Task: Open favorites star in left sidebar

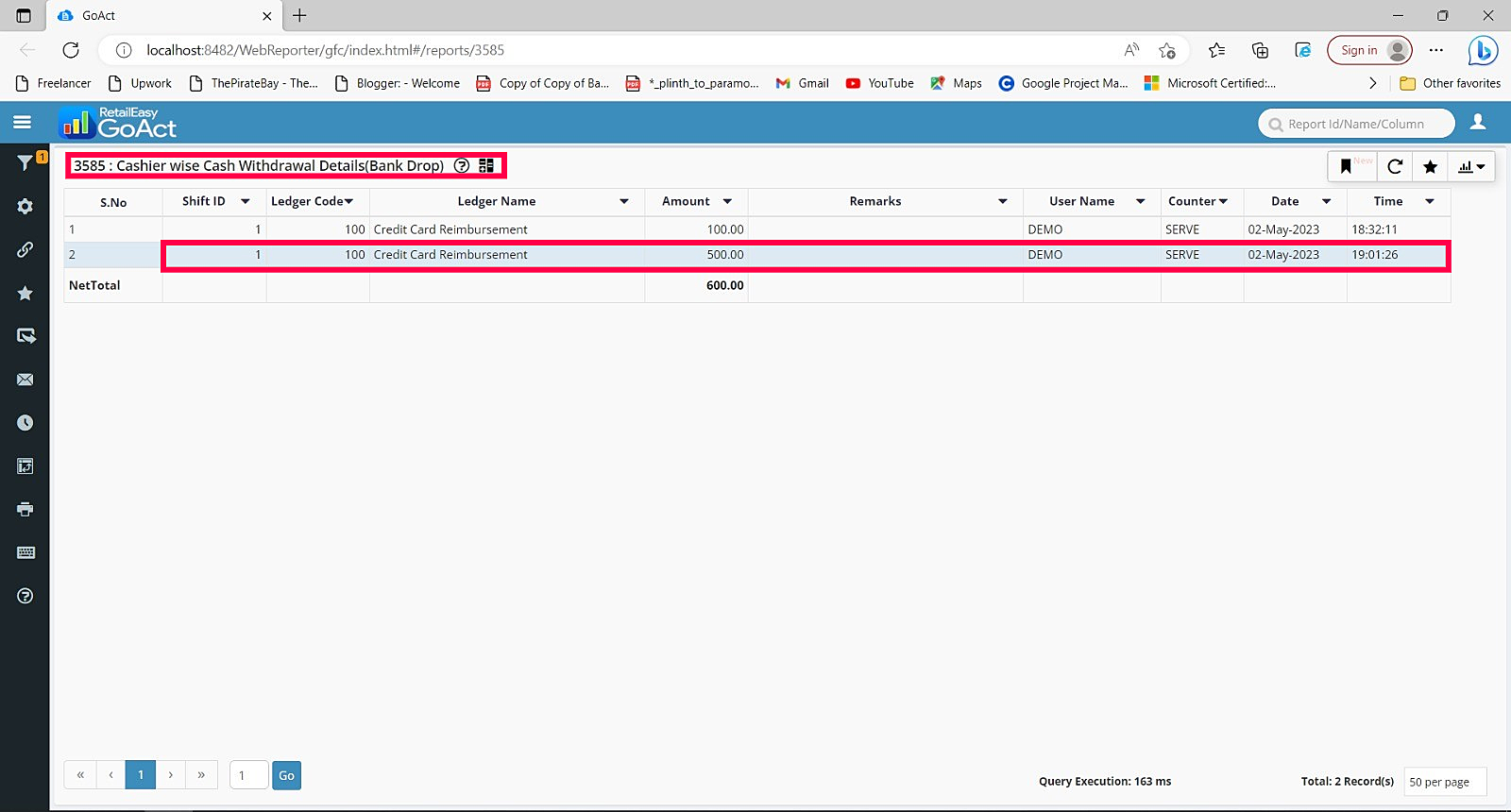Action: [x=25, y=293]
